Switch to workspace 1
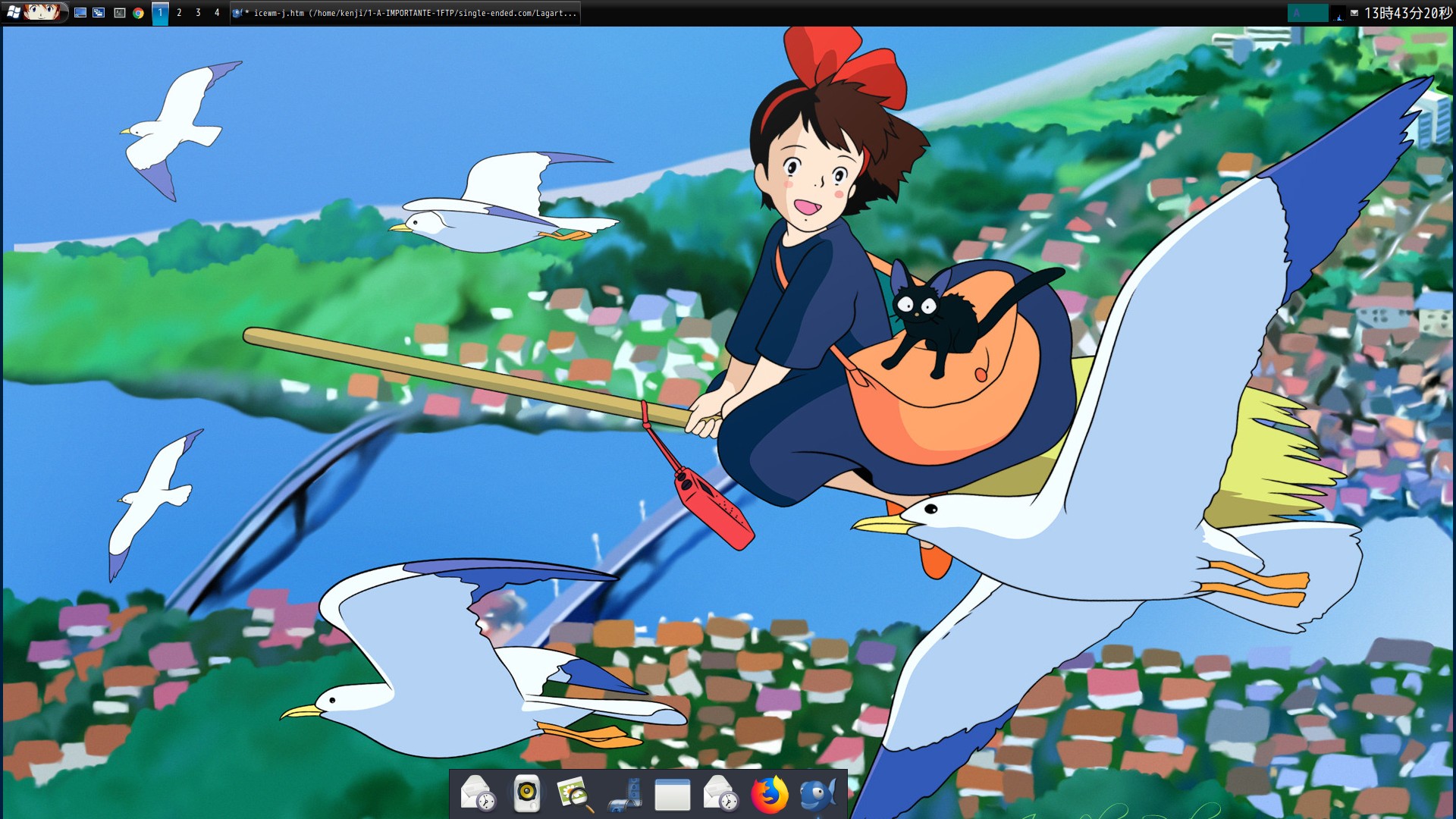This screenshot has height=819, width=1456. pyautogui.click(x=160, y=13)
